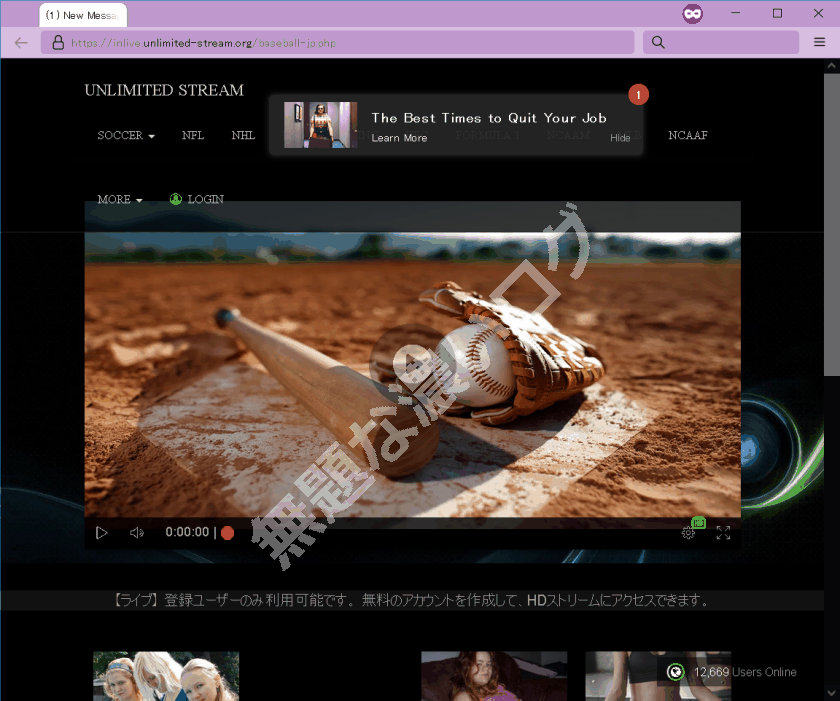Click the padlock site security icon
Image resolution: width=840 pixels, height=701 pixels.
(58, 43)
